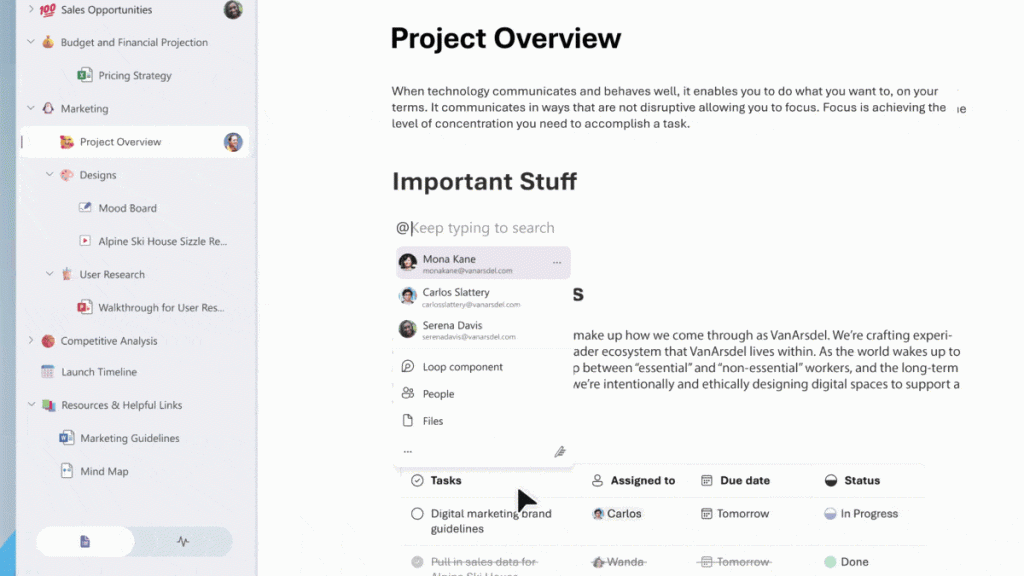
Task: Collapse the Designs subfolder
Action: pyautogui.click(x=50, y=174)
